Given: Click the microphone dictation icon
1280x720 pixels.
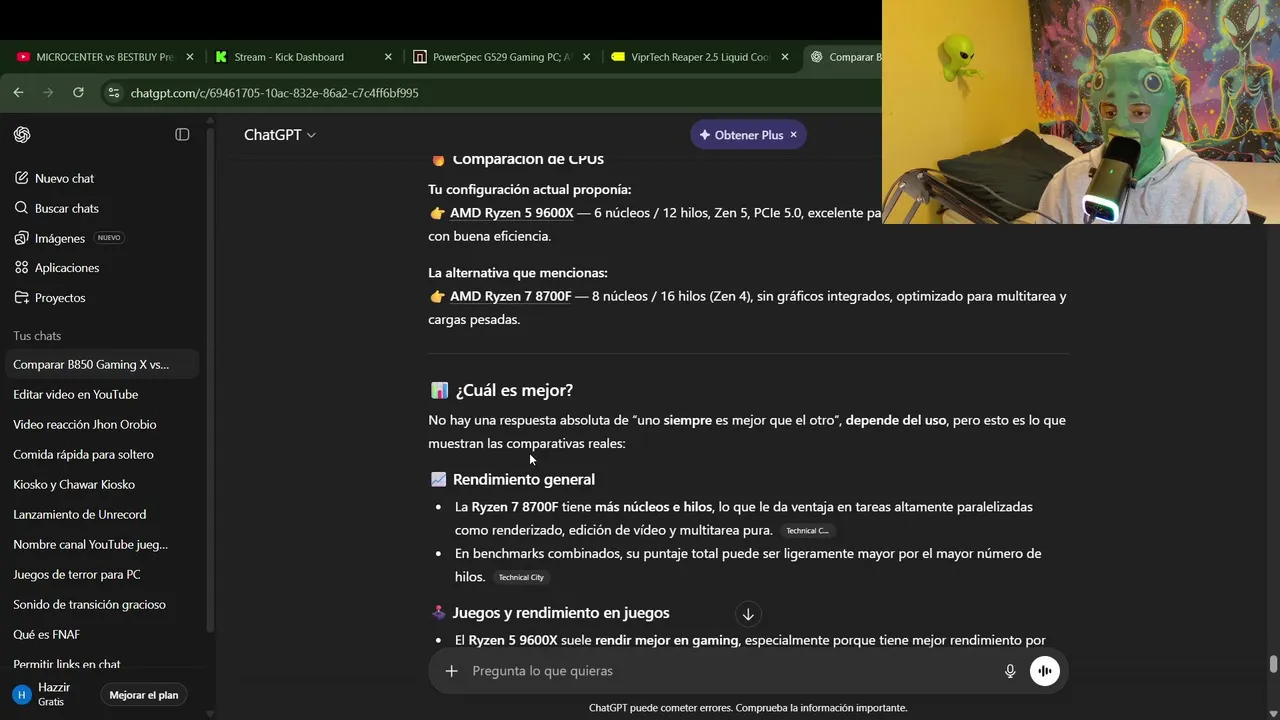Looking at the screenshot, I should click(x=1010, y=671).
